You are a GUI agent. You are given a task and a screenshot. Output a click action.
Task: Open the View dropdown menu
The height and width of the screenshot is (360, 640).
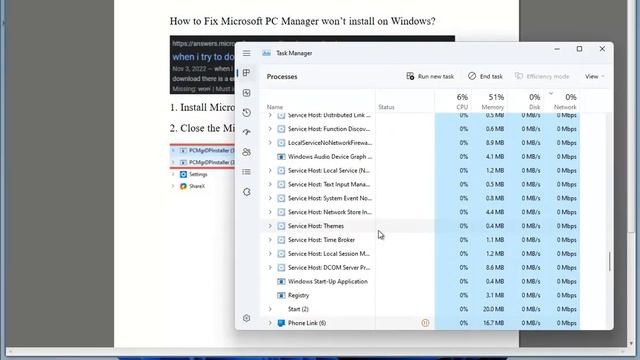(x=594, y=76)
